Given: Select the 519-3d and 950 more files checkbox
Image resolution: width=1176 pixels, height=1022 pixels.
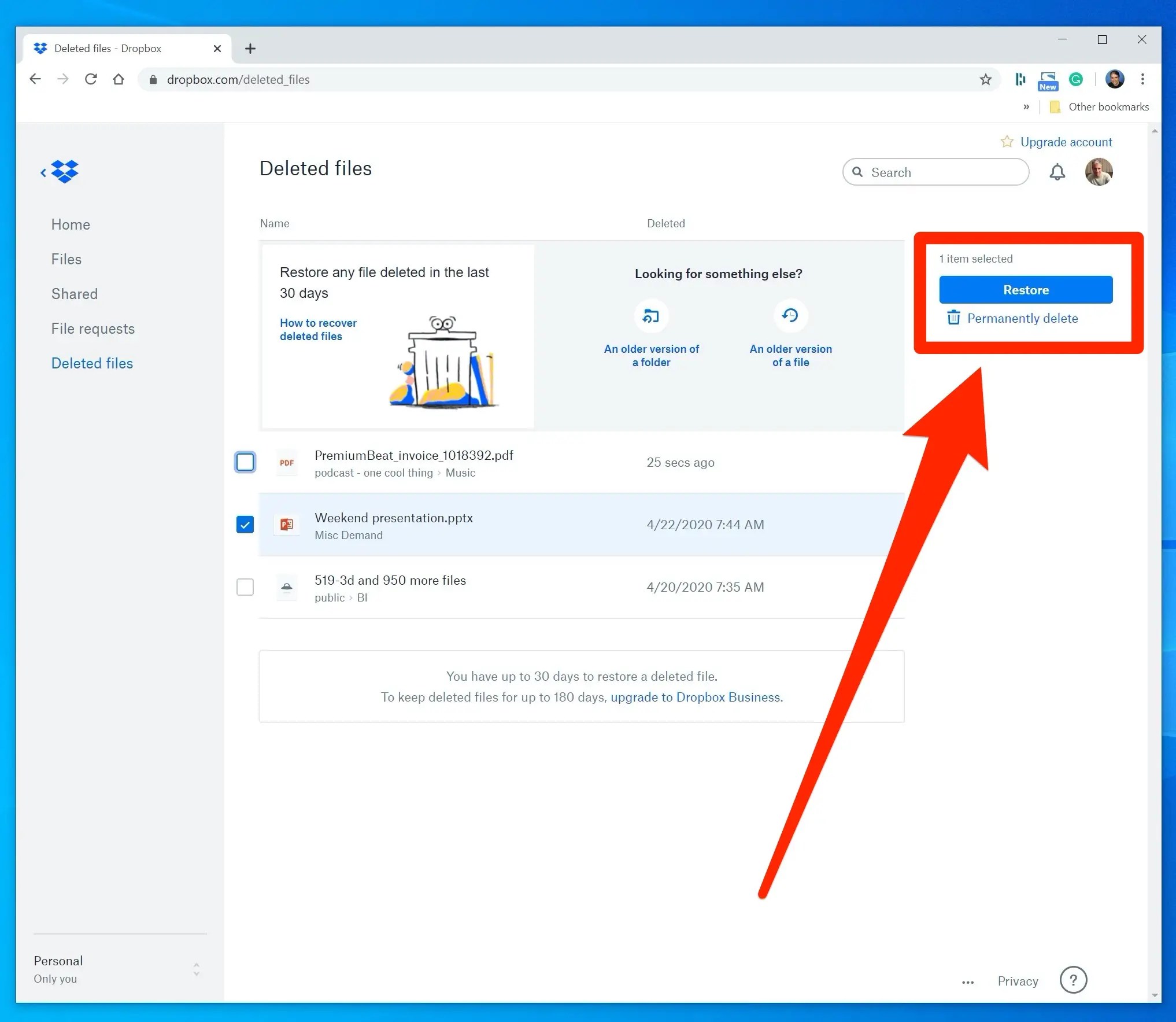Looking at the screenshot, I should (245, 587).
